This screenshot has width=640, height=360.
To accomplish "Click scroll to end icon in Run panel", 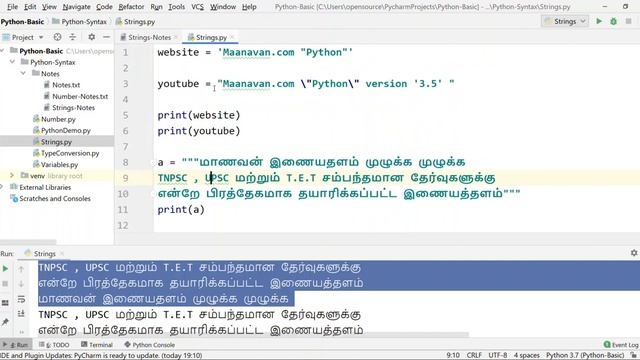I will coord(21,313).
